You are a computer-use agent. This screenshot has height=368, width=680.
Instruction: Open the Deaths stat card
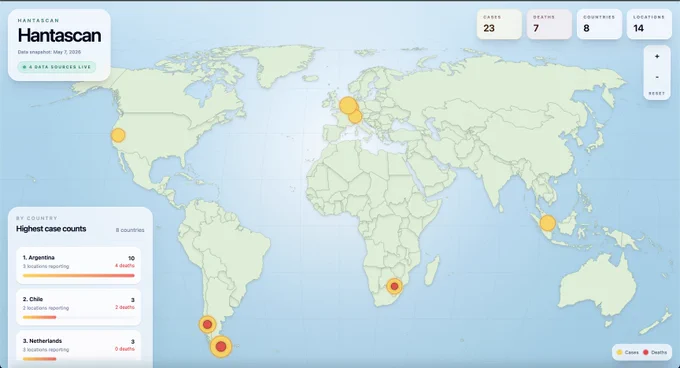tap(549, 24)
